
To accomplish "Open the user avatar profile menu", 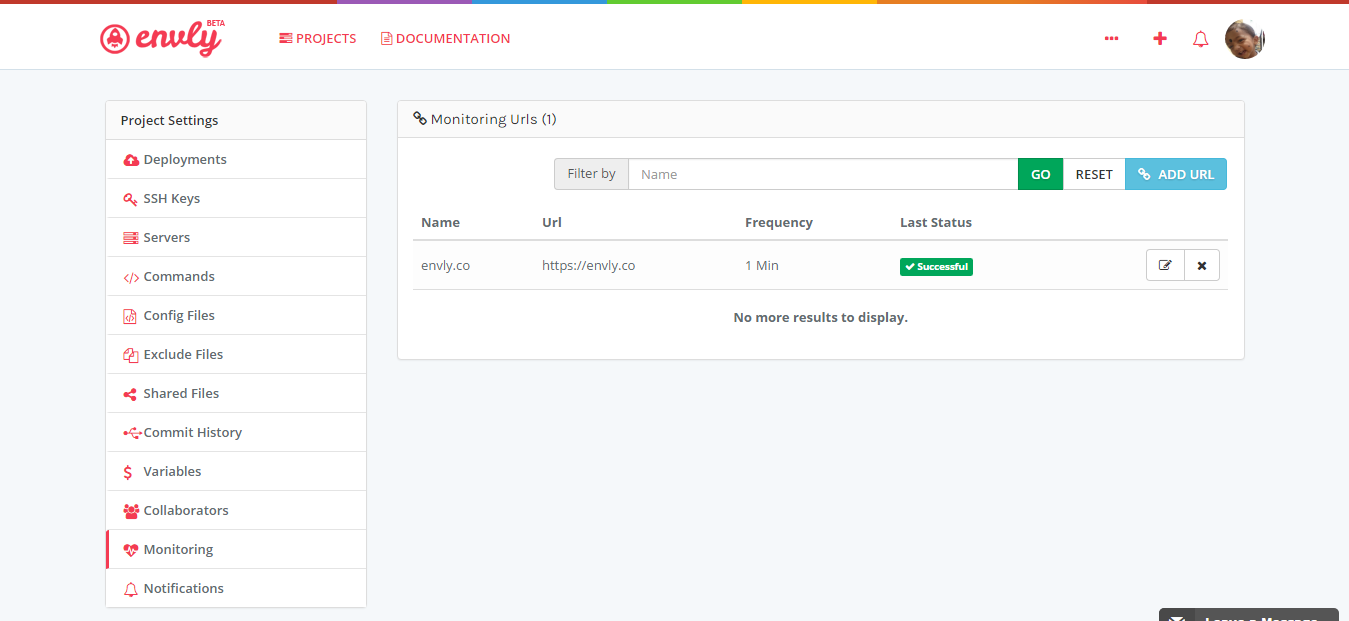I will click(x=1245, y=39).
